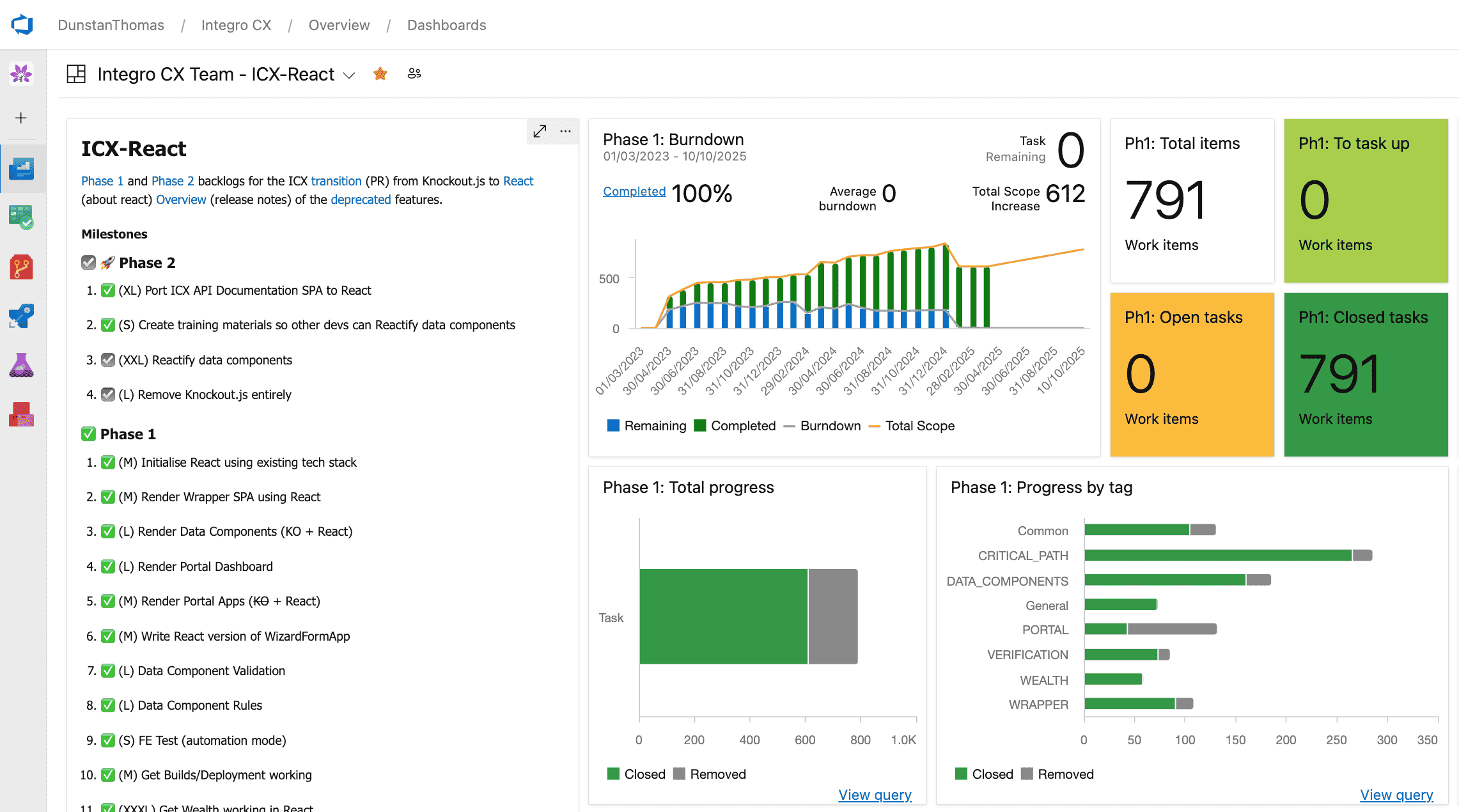Screen dimensions: 1459x812
Task: Open the Repos hub icon in sidebar
Action: 22,267
